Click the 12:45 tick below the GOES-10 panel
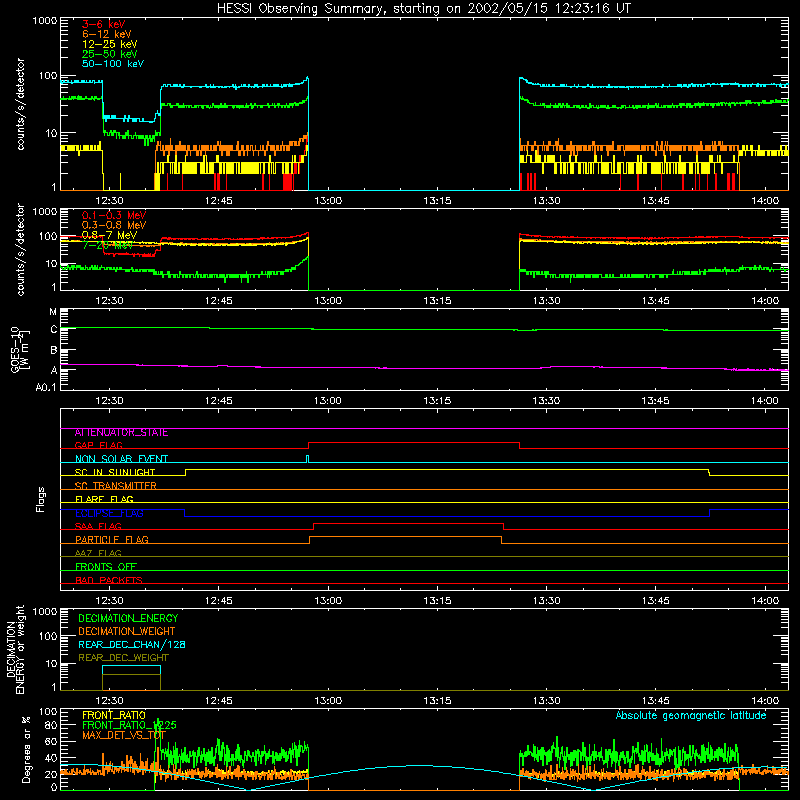 click(218, 401)
